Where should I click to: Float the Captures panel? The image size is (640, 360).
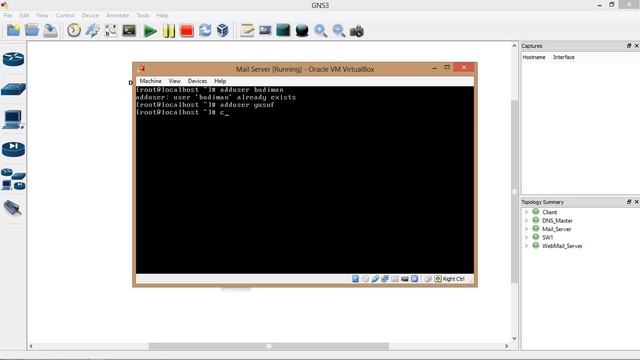click(x=629, y=46)
